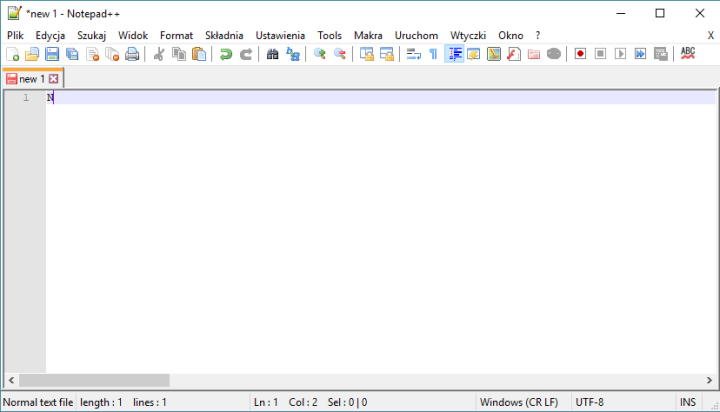
Task: Redo action gray arrow icon
Action: [x=246, y=54]
